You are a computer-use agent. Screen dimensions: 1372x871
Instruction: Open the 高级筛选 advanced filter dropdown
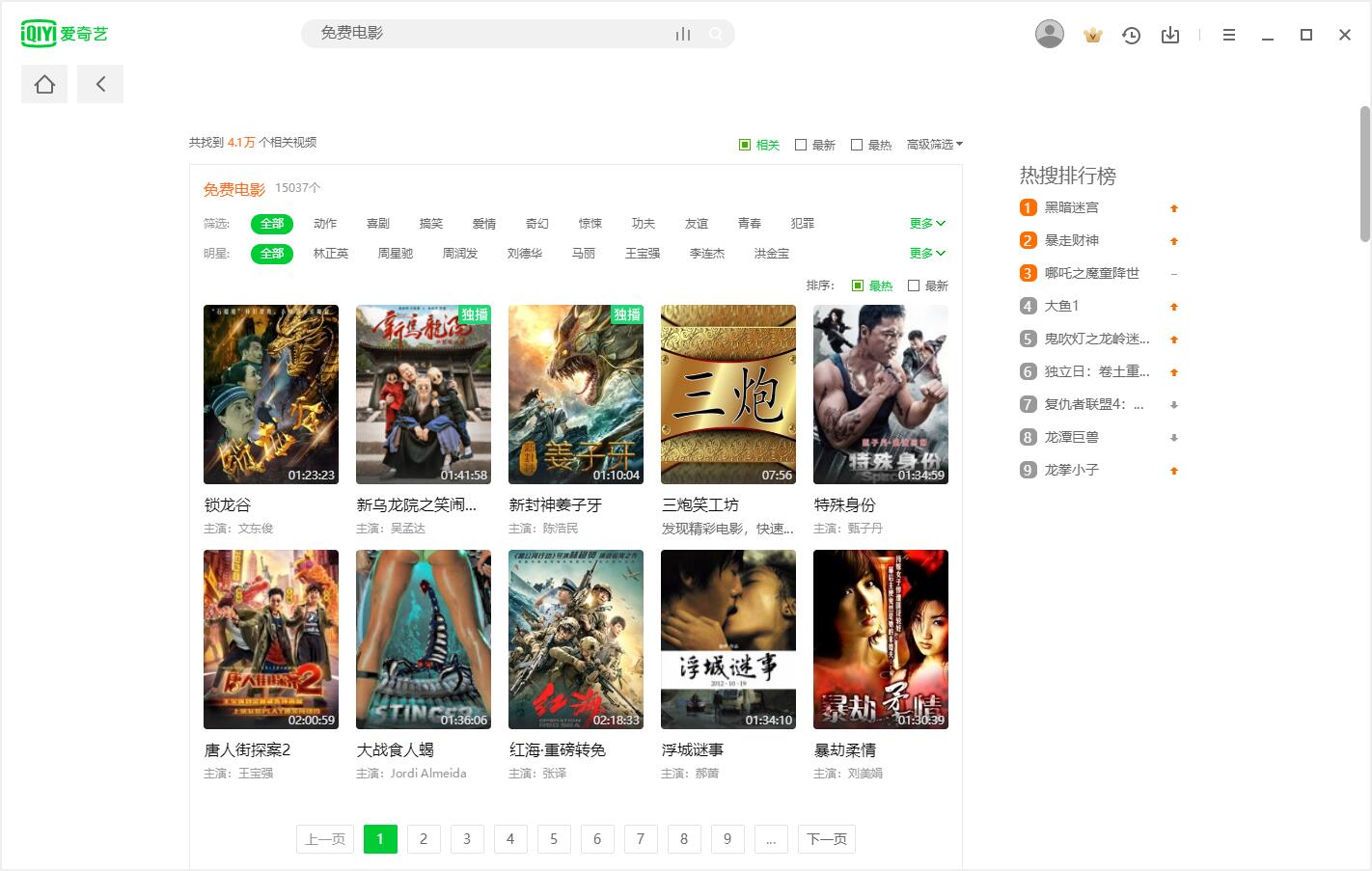click(932, 144)
